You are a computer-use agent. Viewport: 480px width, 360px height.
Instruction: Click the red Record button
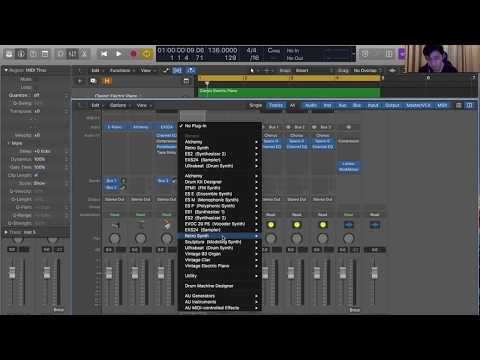[x=133, y=54]
